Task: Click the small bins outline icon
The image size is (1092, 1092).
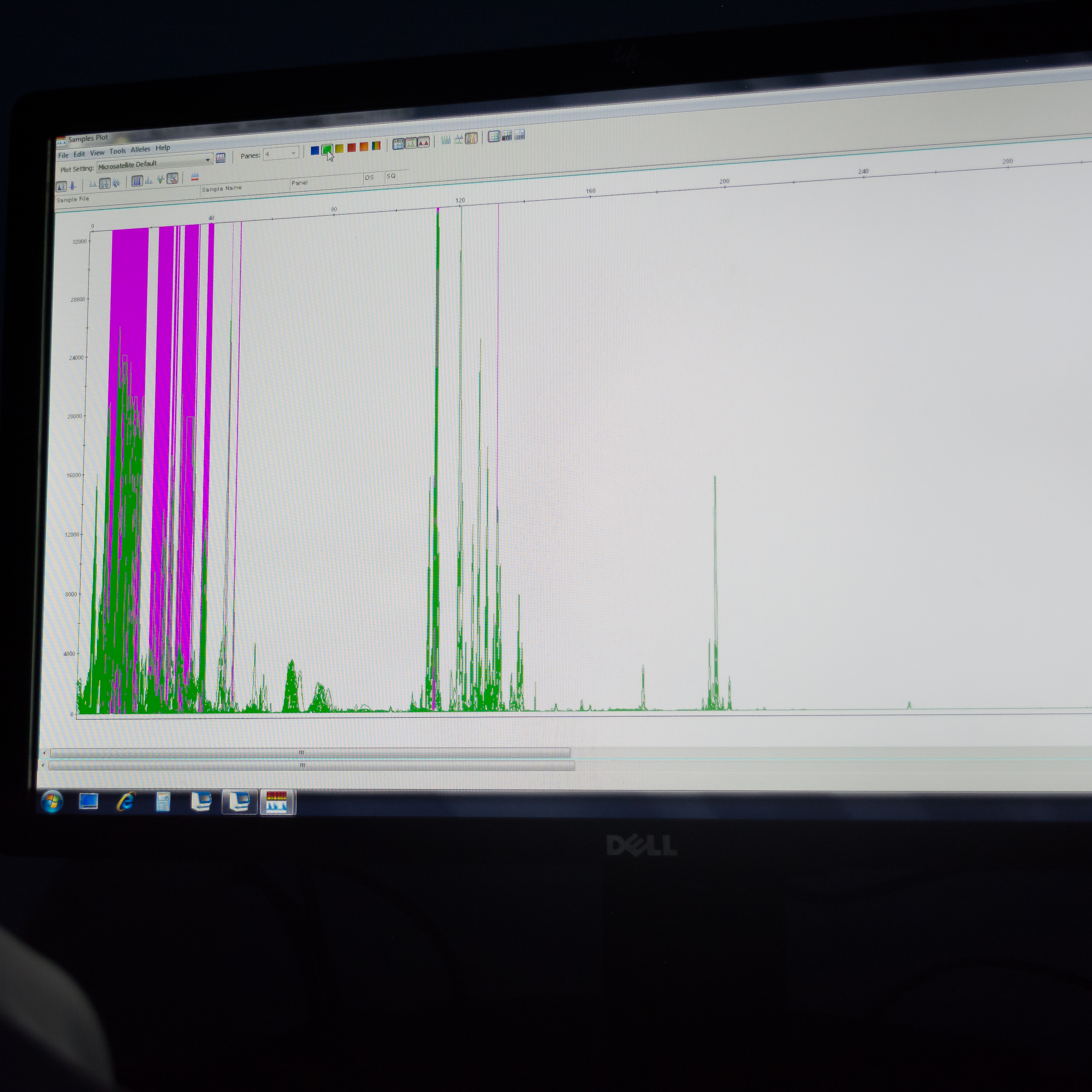Action: coord(149,180)
